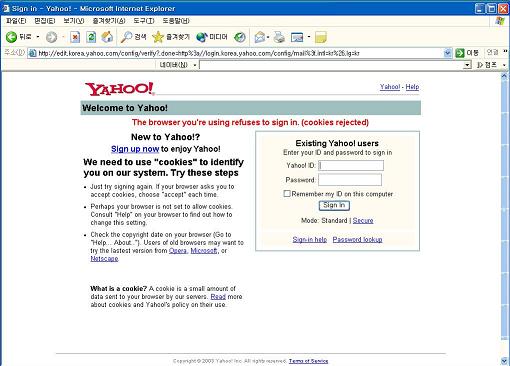
Task: Open the Netscape browser link
Action: pyautogui.click(x=104, y=259)
